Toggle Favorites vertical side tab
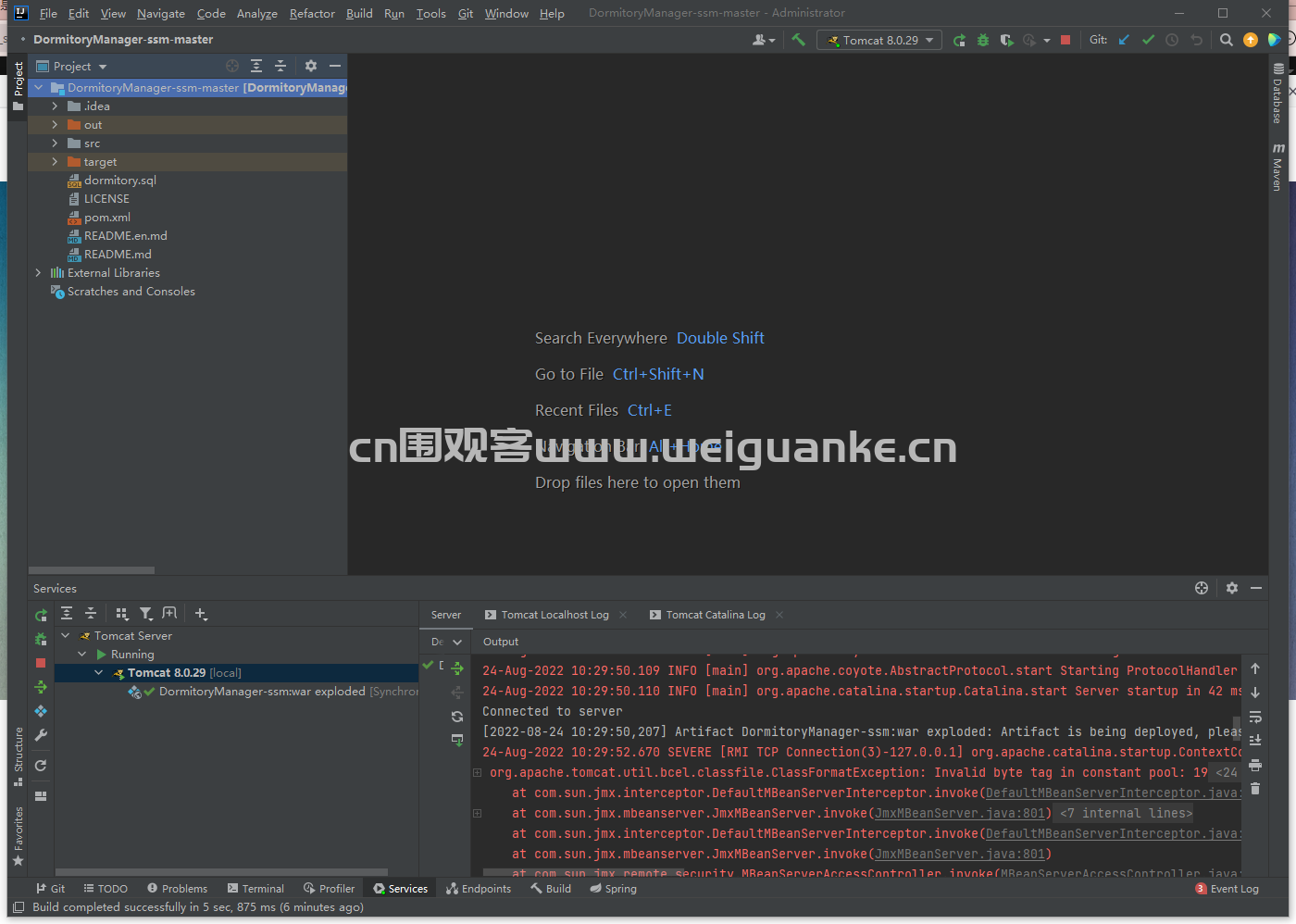Image resolution: width=1296 pixels, height=924 pixels. coord(18,836)
